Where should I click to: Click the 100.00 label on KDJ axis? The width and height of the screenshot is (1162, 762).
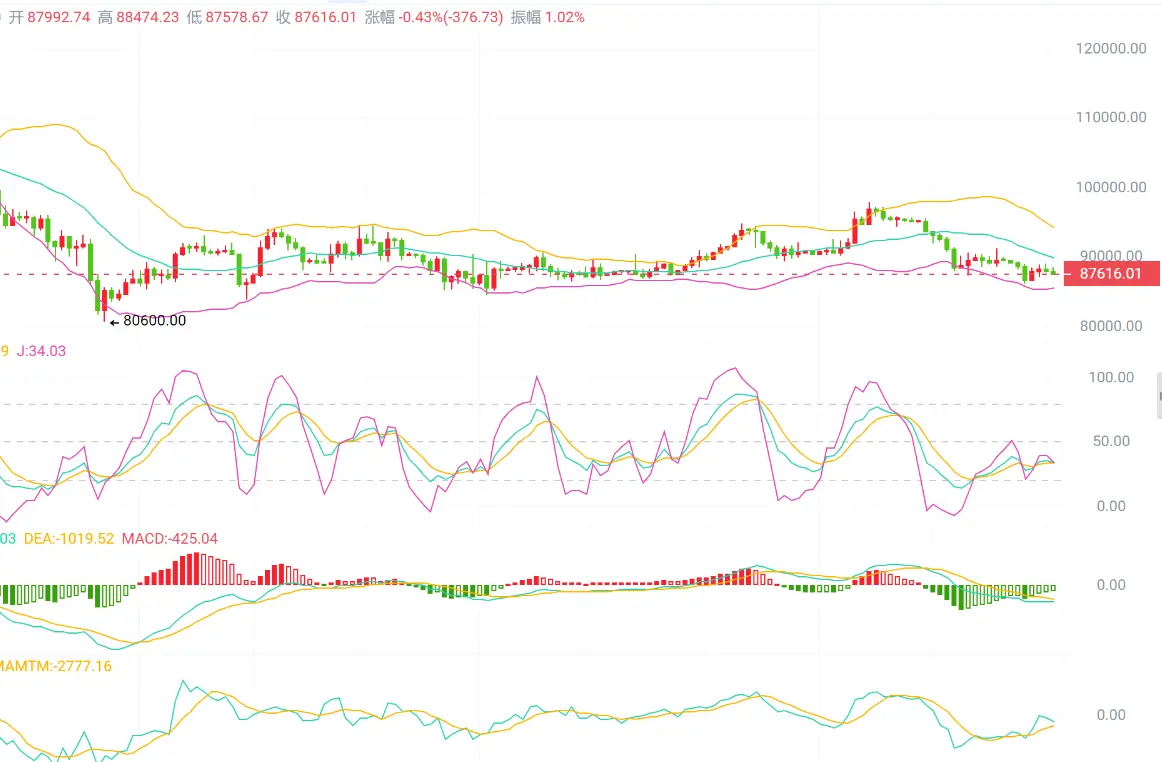pyautogui.click(x=1111, y=377)
